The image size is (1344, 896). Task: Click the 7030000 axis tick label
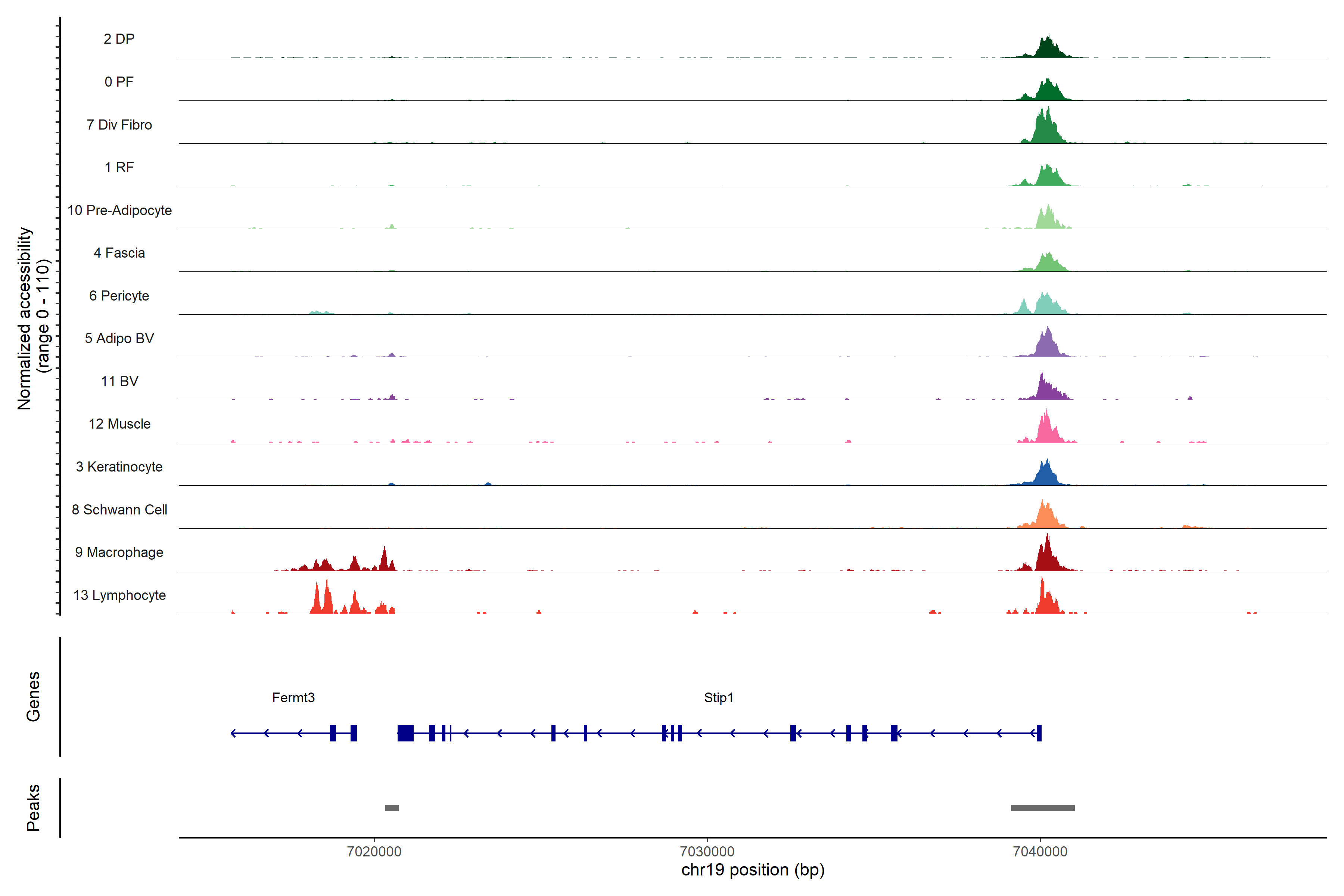click(707, 852)
